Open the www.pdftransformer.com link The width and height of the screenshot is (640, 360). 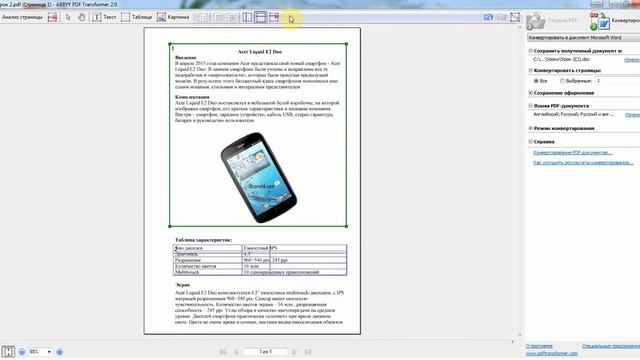[x=552, y=353]
